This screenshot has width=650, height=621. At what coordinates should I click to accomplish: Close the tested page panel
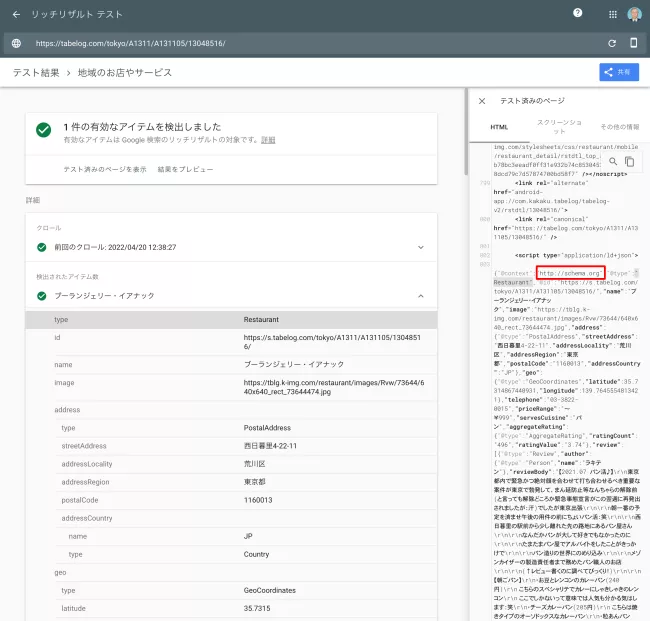click(x=482, y=101)
